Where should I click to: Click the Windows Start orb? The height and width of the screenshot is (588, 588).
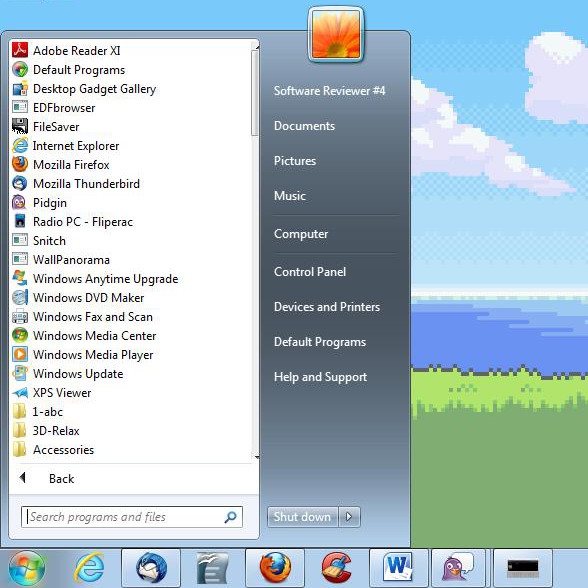click(x=26, y=568)
